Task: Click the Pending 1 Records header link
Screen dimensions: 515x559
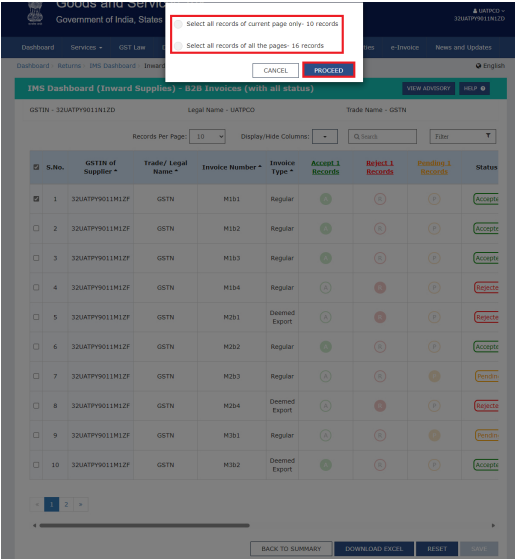Action: point(434,167)
